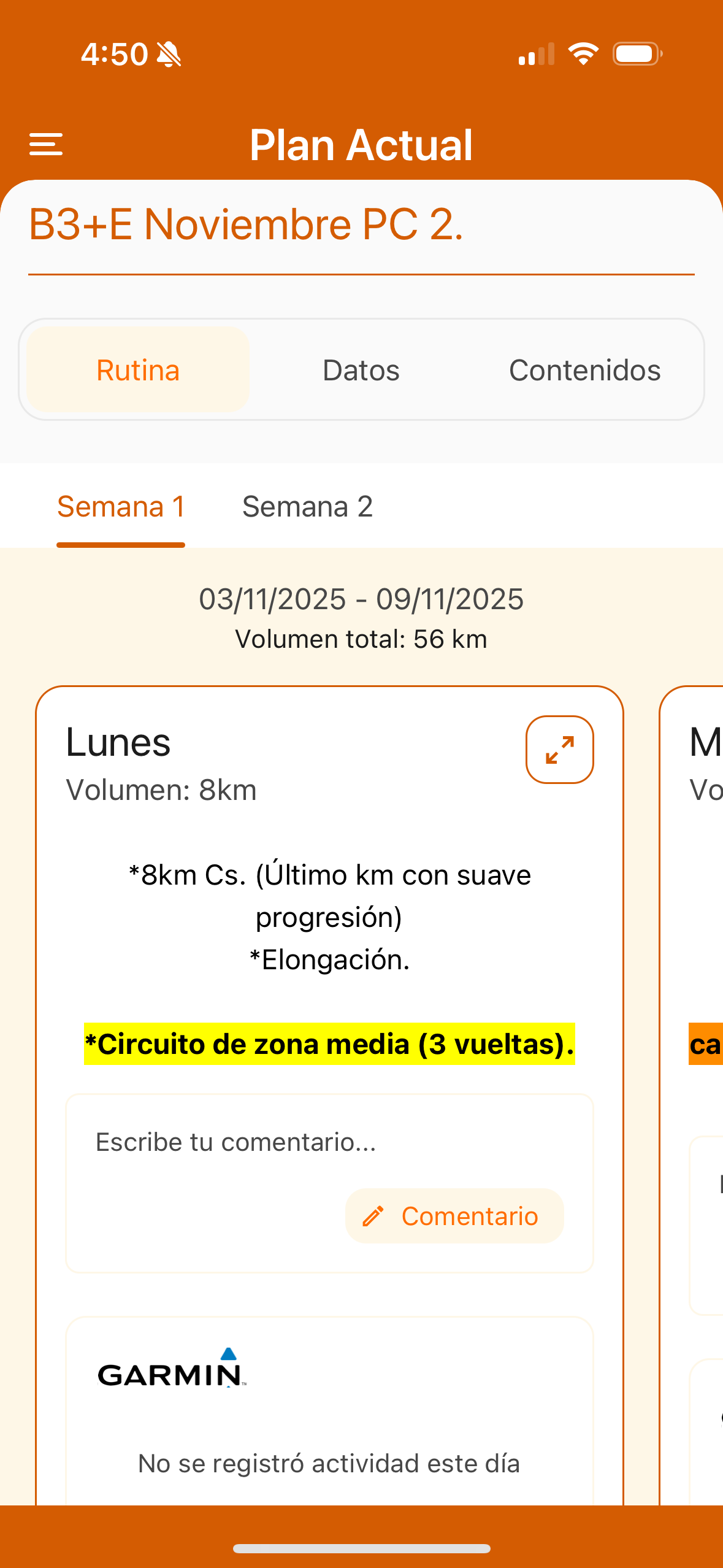
Task: Tap the date range 03/11/2025 - 09/11/2025
Action: [x=361, y=599]
